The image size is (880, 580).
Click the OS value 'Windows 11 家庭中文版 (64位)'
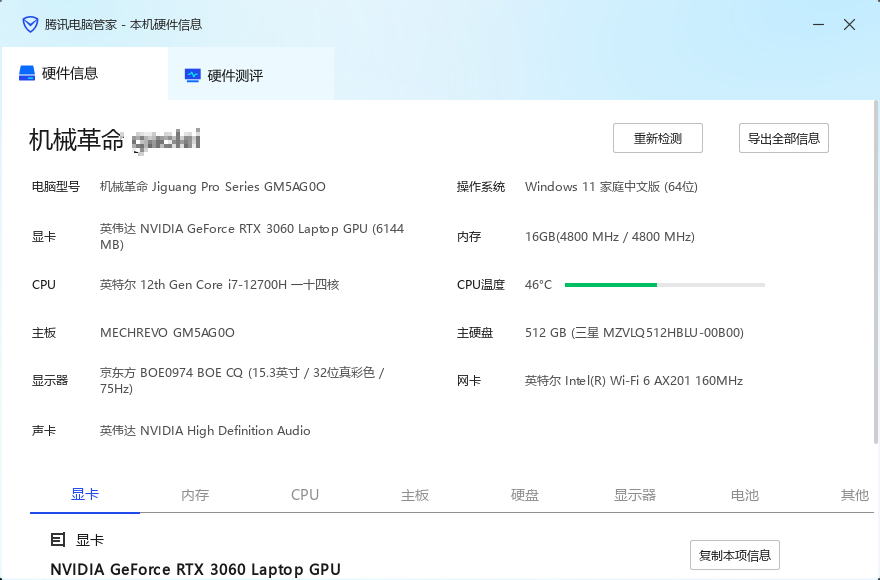[611, 186]
